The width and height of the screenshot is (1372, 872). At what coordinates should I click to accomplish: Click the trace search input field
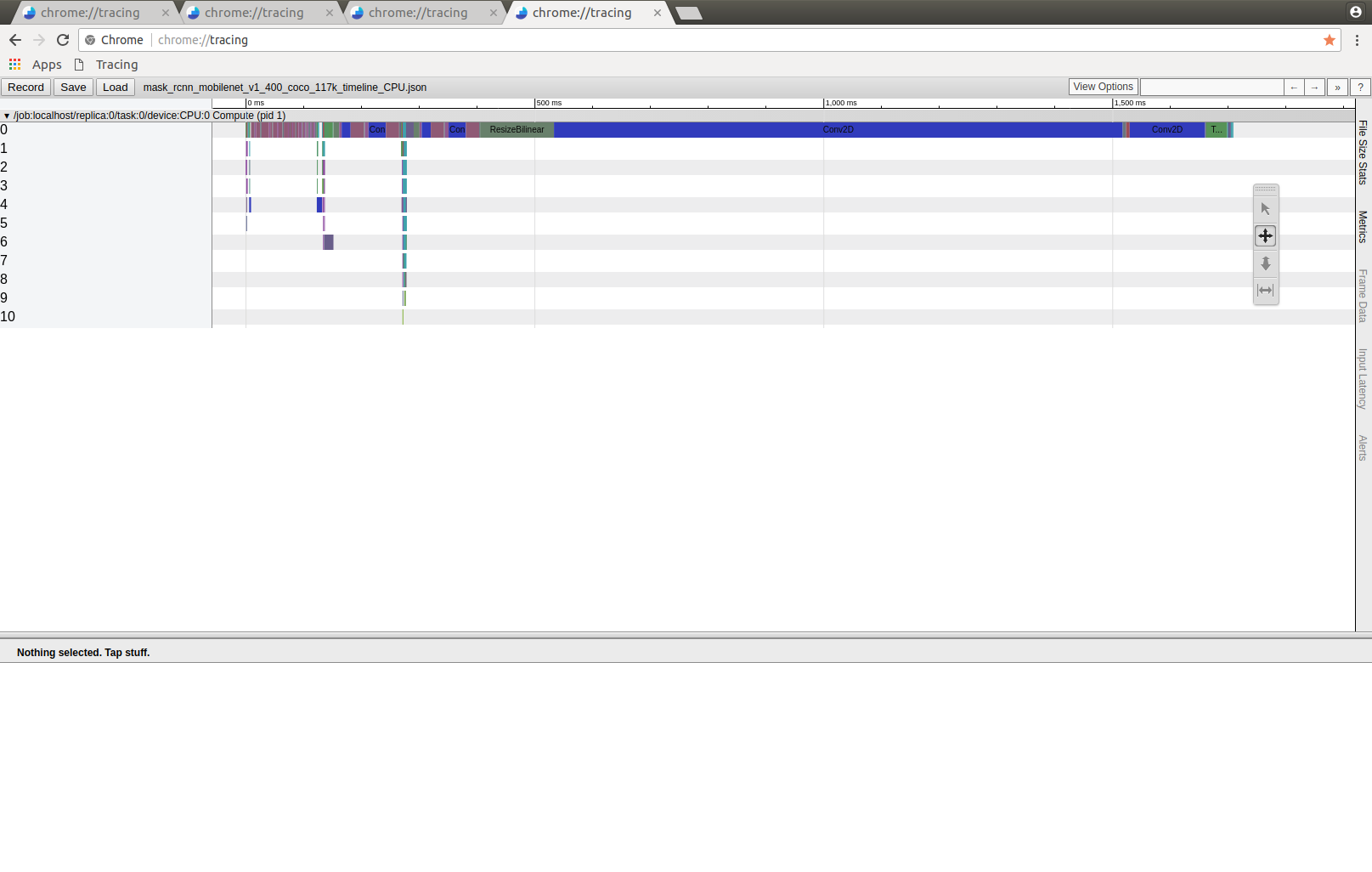(x=1211, y=87)
